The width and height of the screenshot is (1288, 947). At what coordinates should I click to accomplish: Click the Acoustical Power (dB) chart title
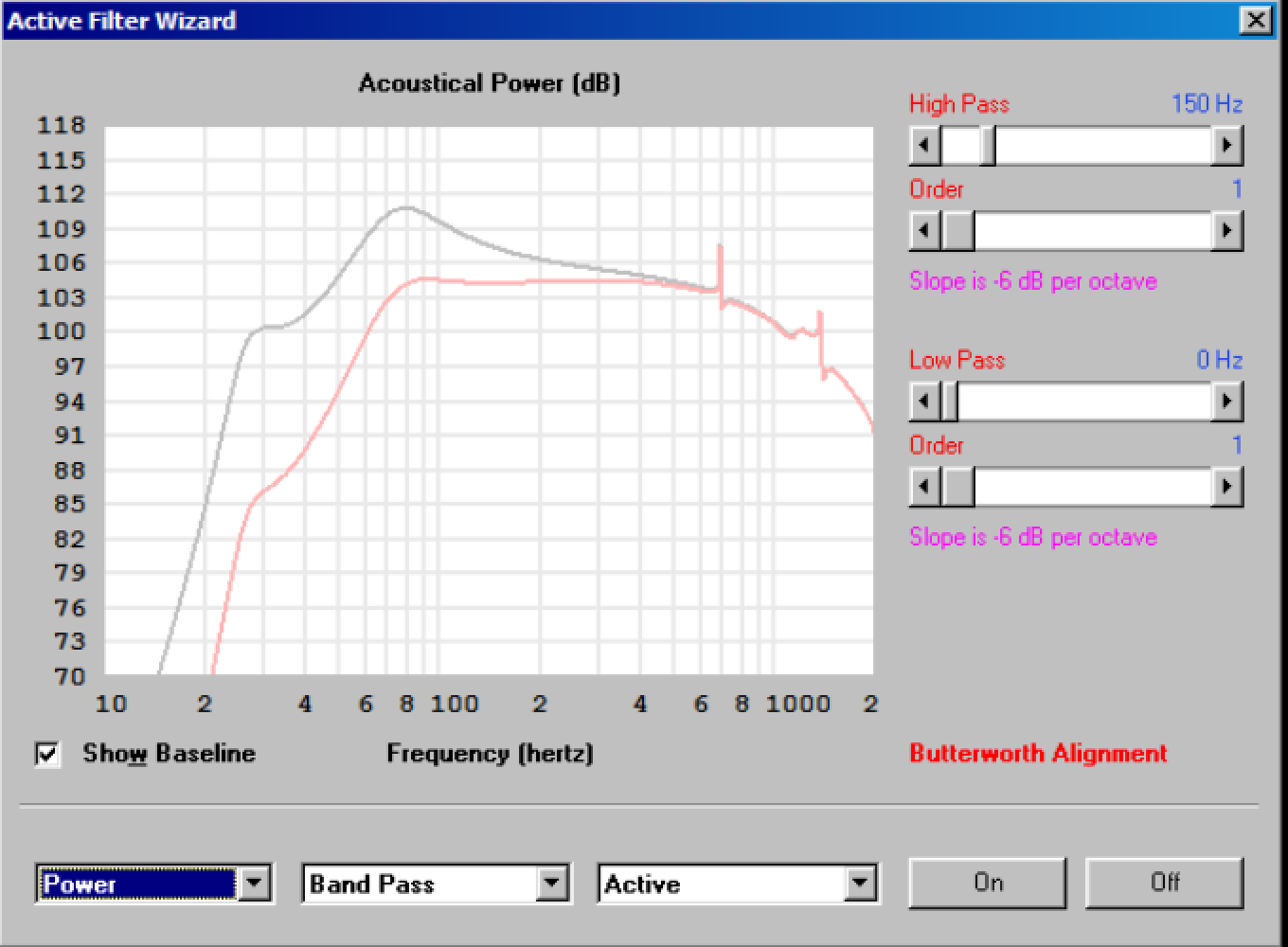click(489, 83)
